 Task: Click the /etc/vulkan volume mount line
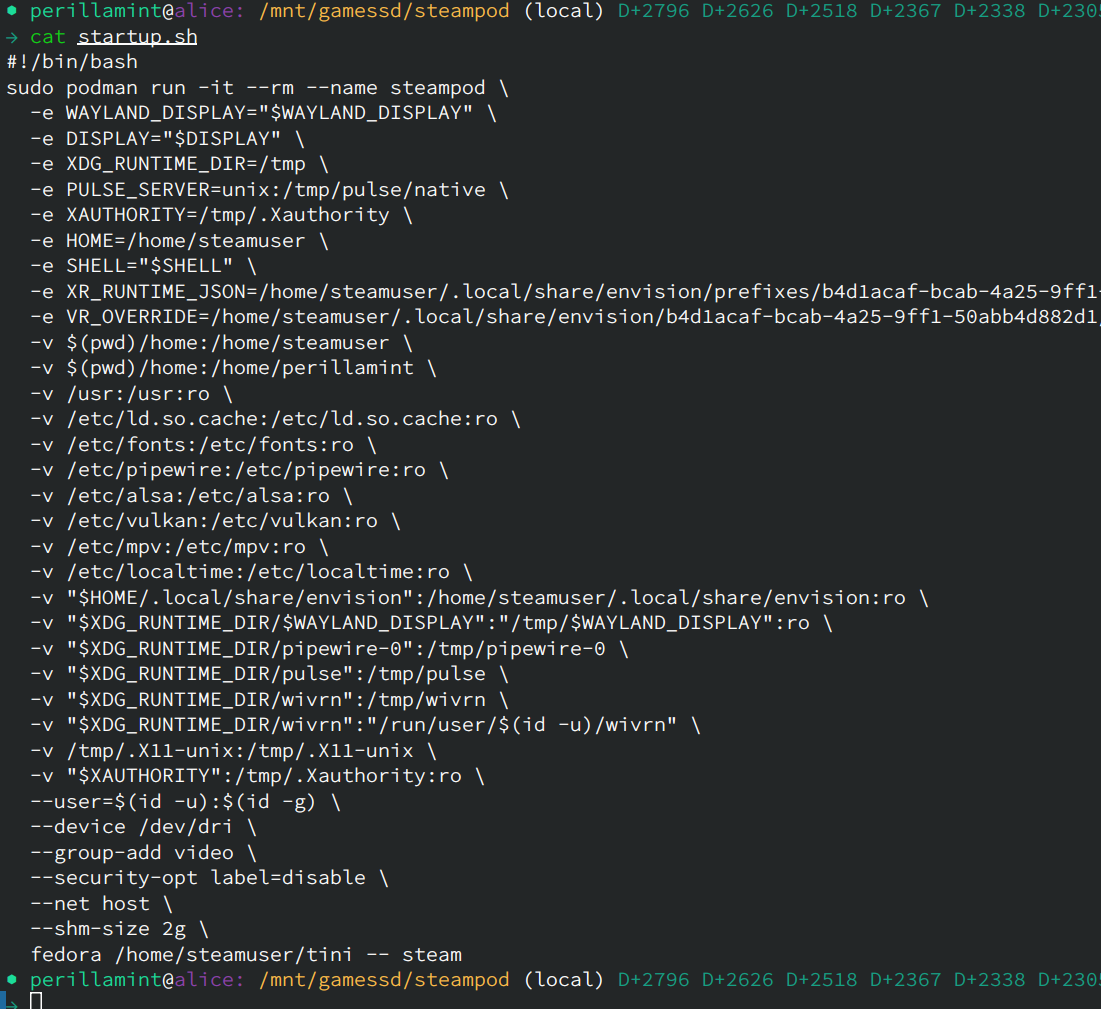215,521
